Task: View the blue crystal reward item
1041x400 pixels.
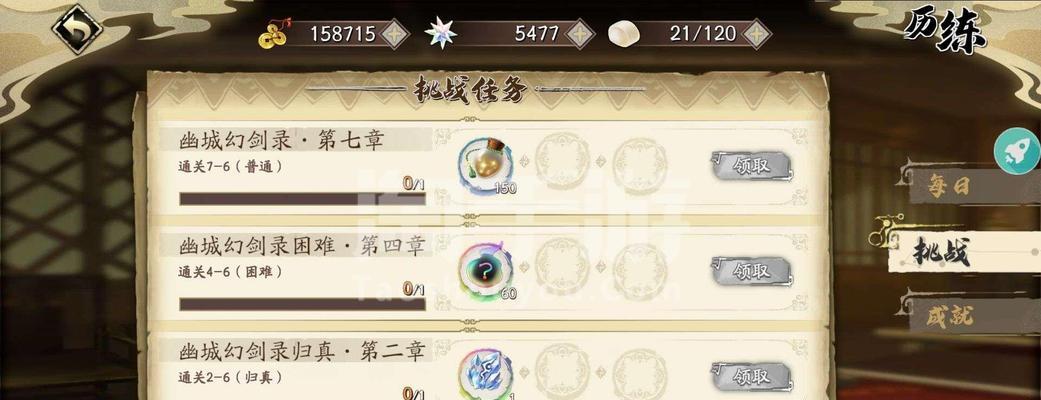Action: (485, 374)
